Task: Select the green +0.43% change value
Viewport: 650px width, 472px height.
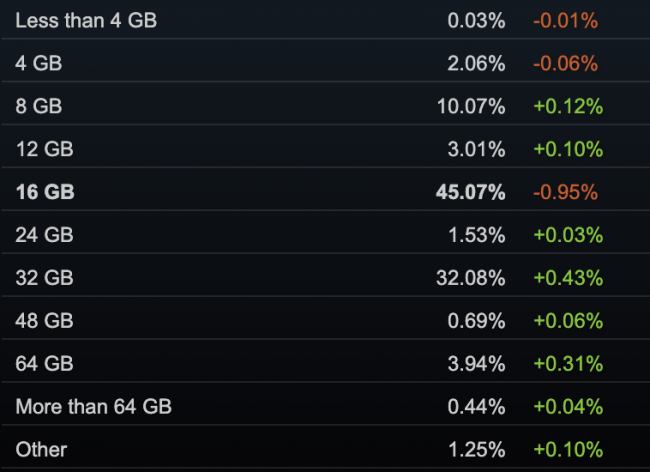Action: pyautogui.click(x=567, y=278)
